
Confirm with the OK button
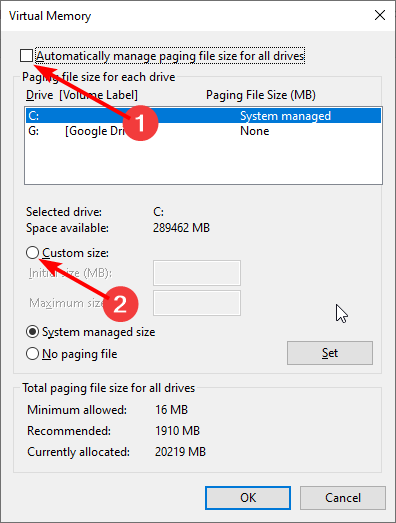(x=248, y=498)
